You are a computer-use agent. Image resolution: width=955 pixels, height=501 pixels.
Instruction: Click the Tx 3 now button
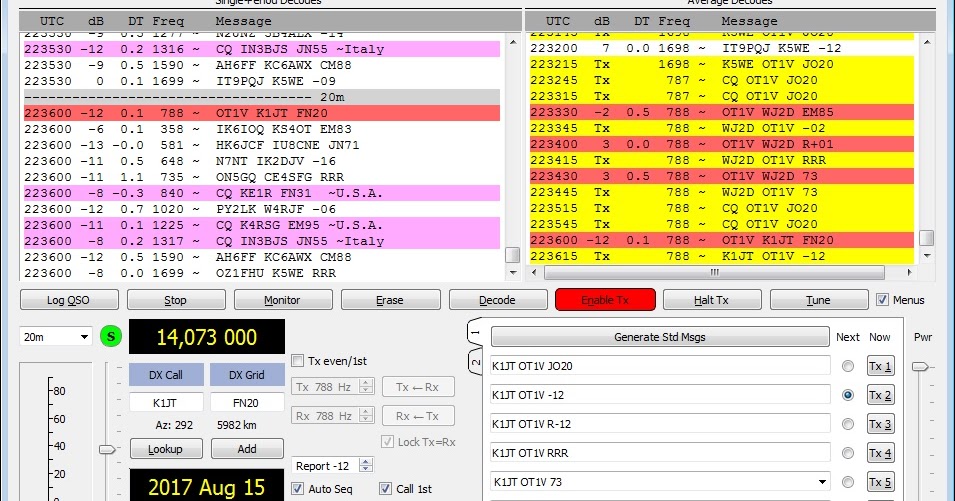pos(881,424)
